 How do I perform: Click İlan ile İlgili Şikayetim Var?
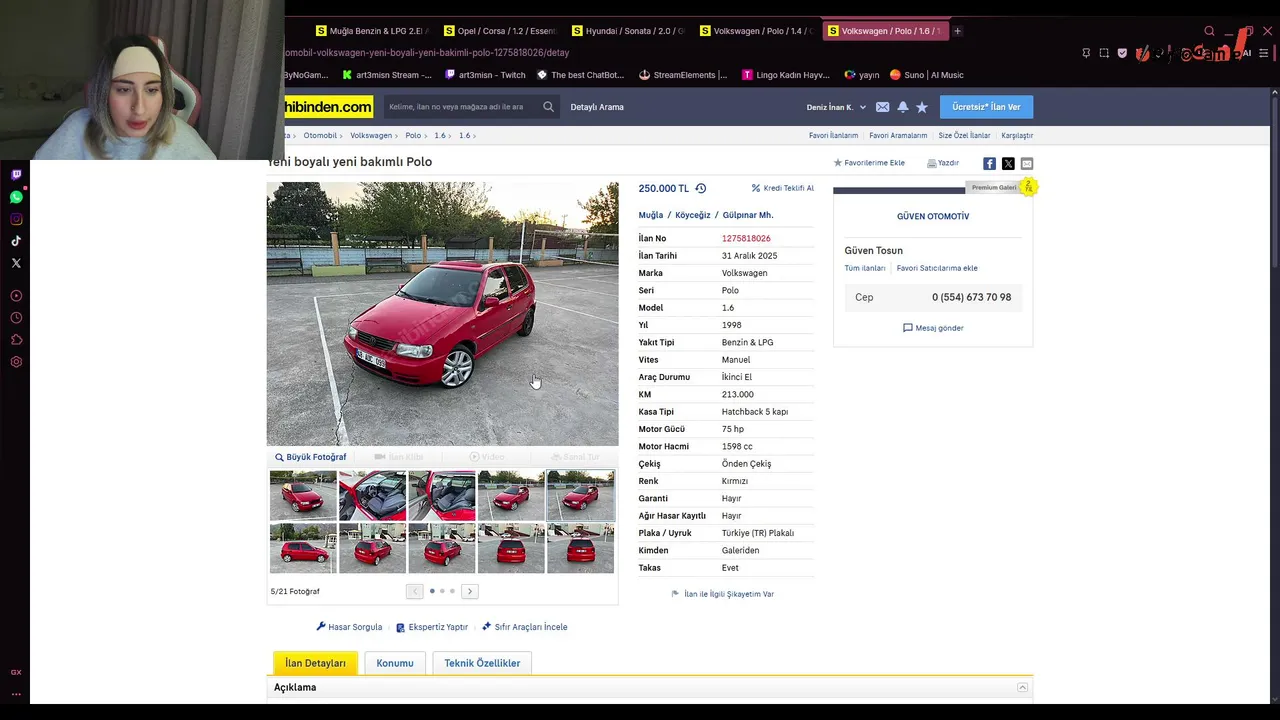(x=723, y=594)
